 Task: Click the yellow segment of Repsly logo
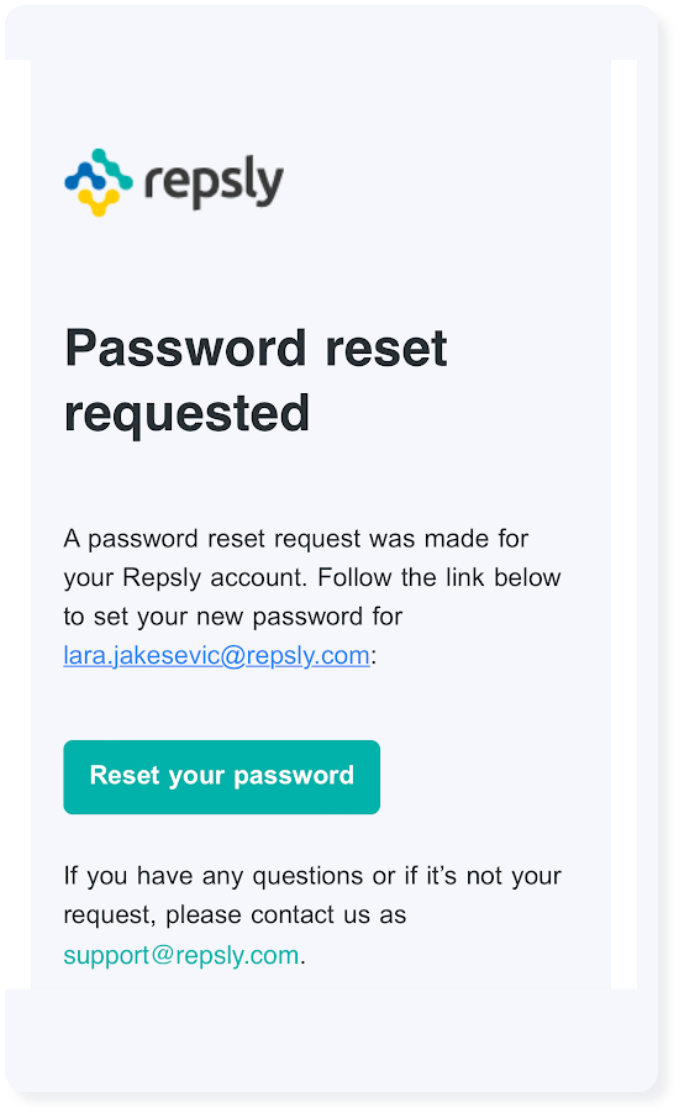coord(98,202)
